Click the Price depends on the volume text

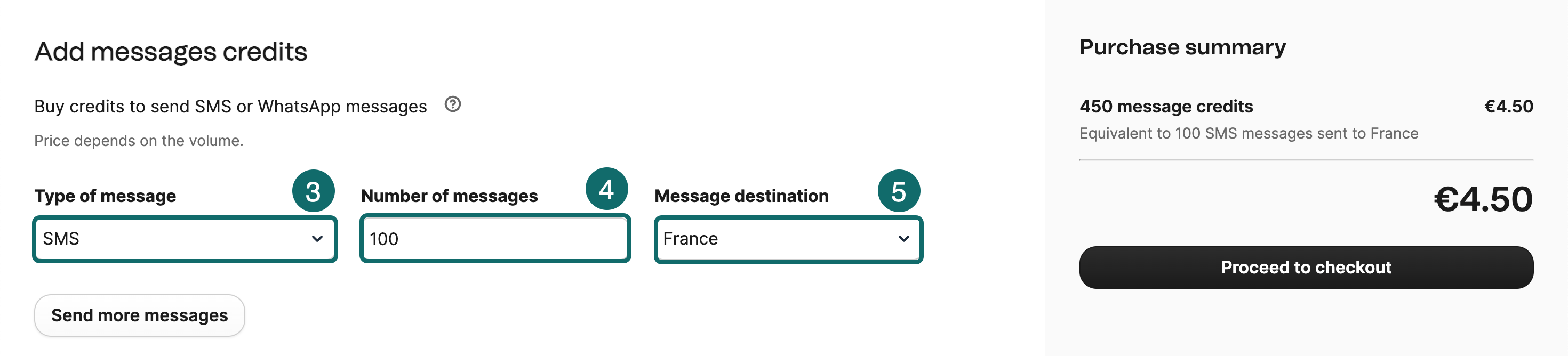click(139, 141)
